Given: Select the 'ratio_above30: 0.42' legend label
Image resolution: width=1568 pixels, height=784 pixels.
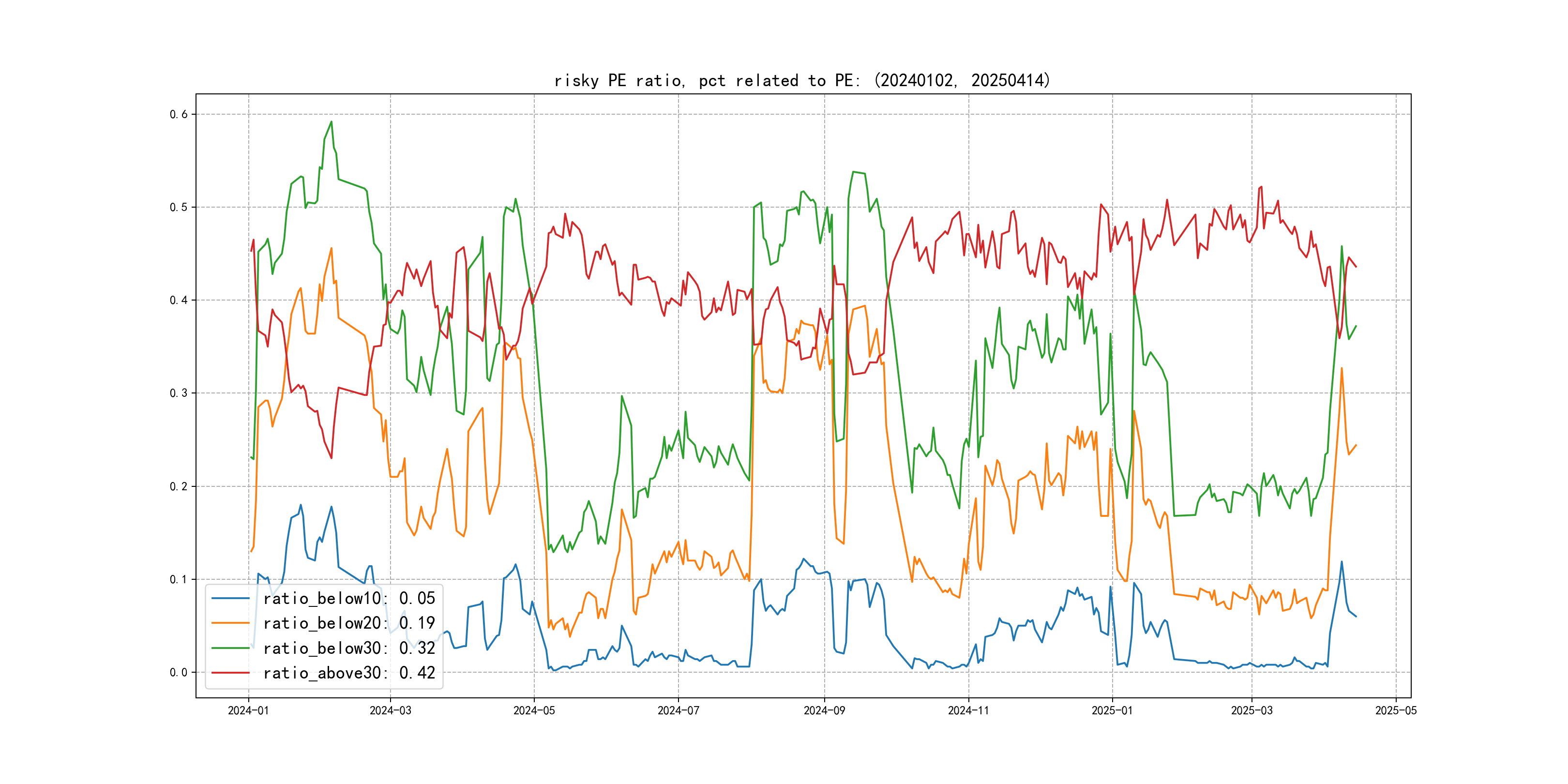Looking at the screenshot, I should tap(349, 673).
